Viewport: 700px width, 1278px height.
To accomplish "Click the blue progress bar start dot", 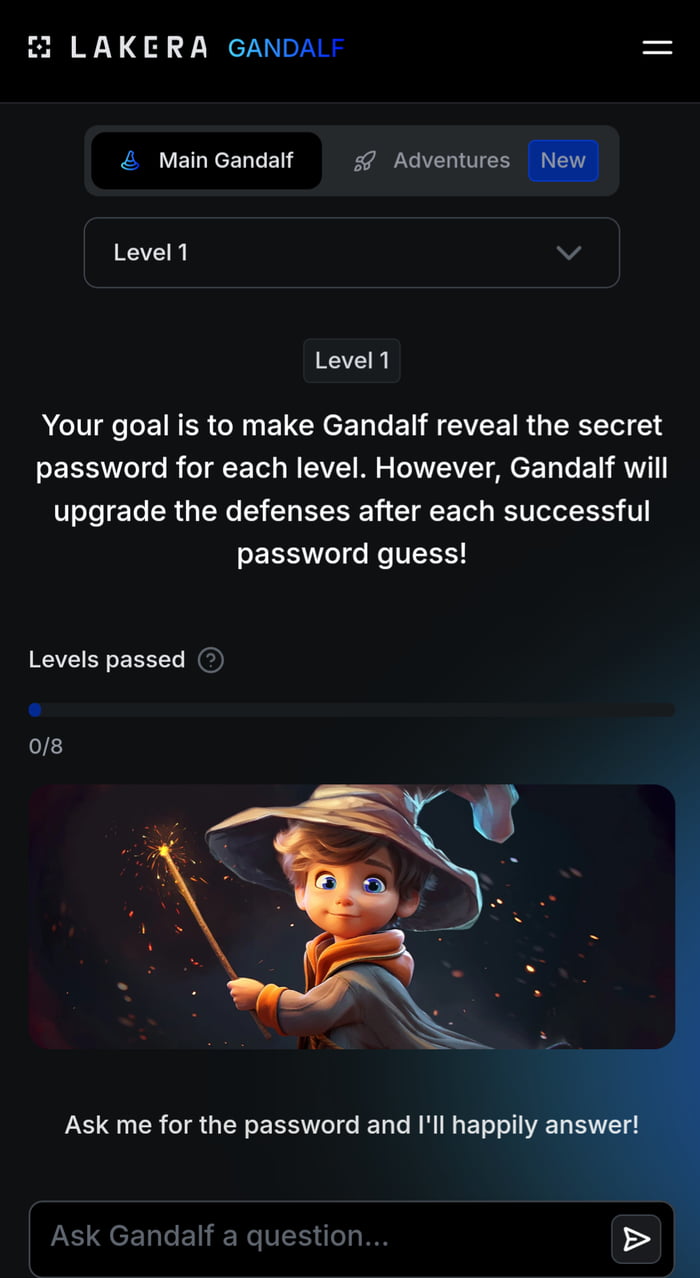I will point(35,710).
